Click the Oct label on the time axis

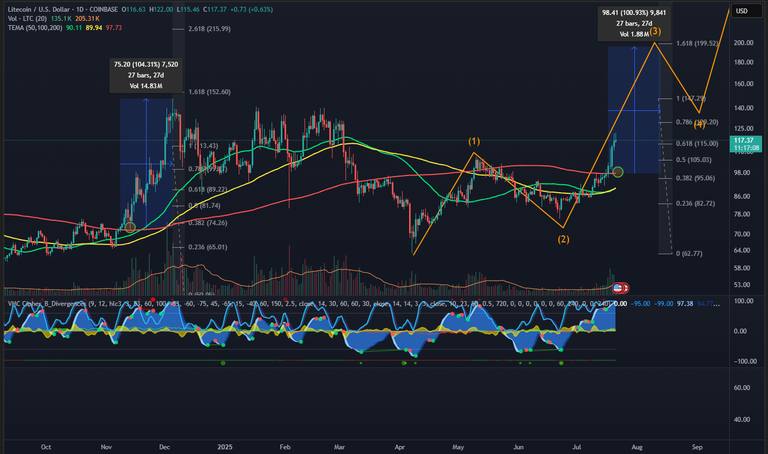[x=46, y=447]
